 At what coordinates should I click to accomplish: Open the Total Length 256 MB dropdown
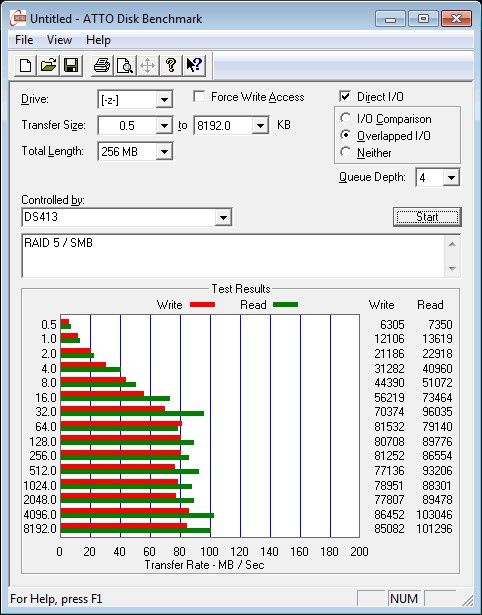pyautogui.click(x=164, y=152)
